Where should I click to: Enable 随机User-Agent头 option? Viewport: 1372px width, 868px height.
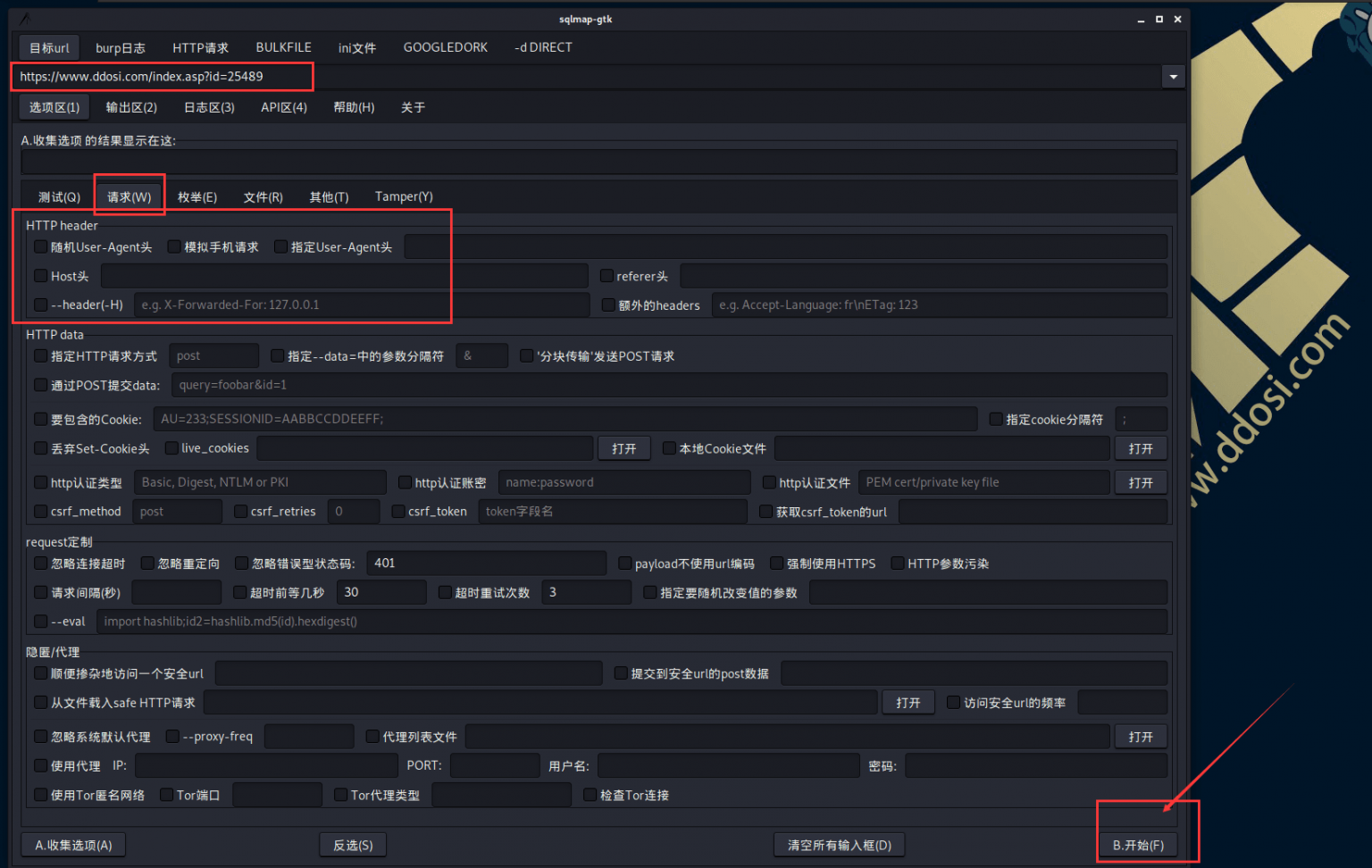(40, 246)
